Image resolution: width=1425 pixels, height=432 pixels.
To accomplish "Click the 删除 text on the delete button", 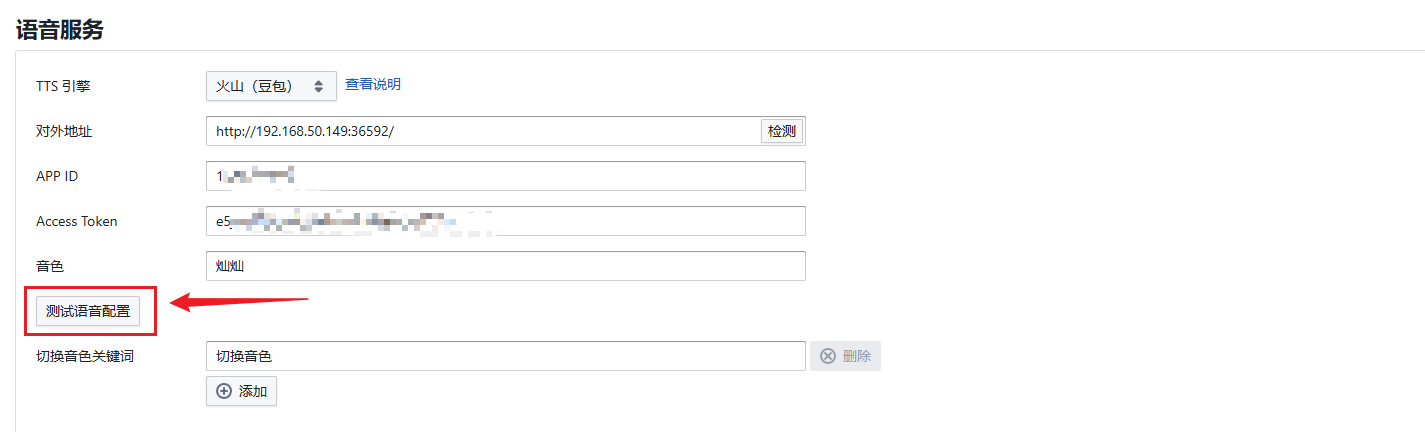I will pos(857,356).
